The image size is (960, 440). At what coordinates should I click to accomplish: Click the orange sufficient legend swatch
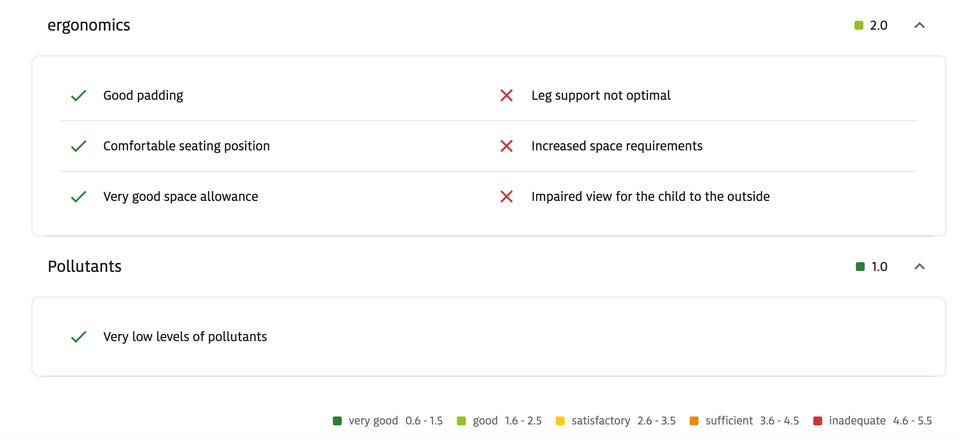(x=694, y=421)
